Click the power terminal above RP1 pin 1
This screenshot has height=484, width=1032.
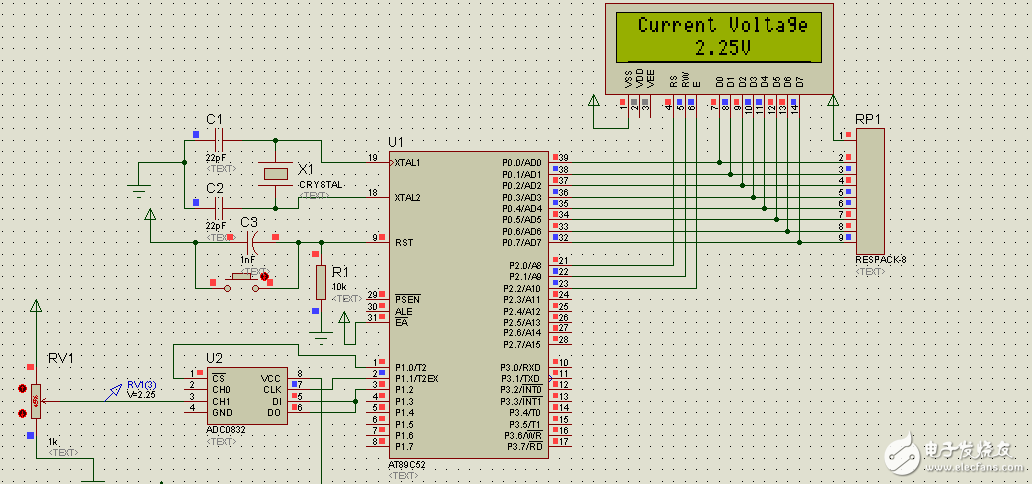pyautogui.click(x=833, y=100)
